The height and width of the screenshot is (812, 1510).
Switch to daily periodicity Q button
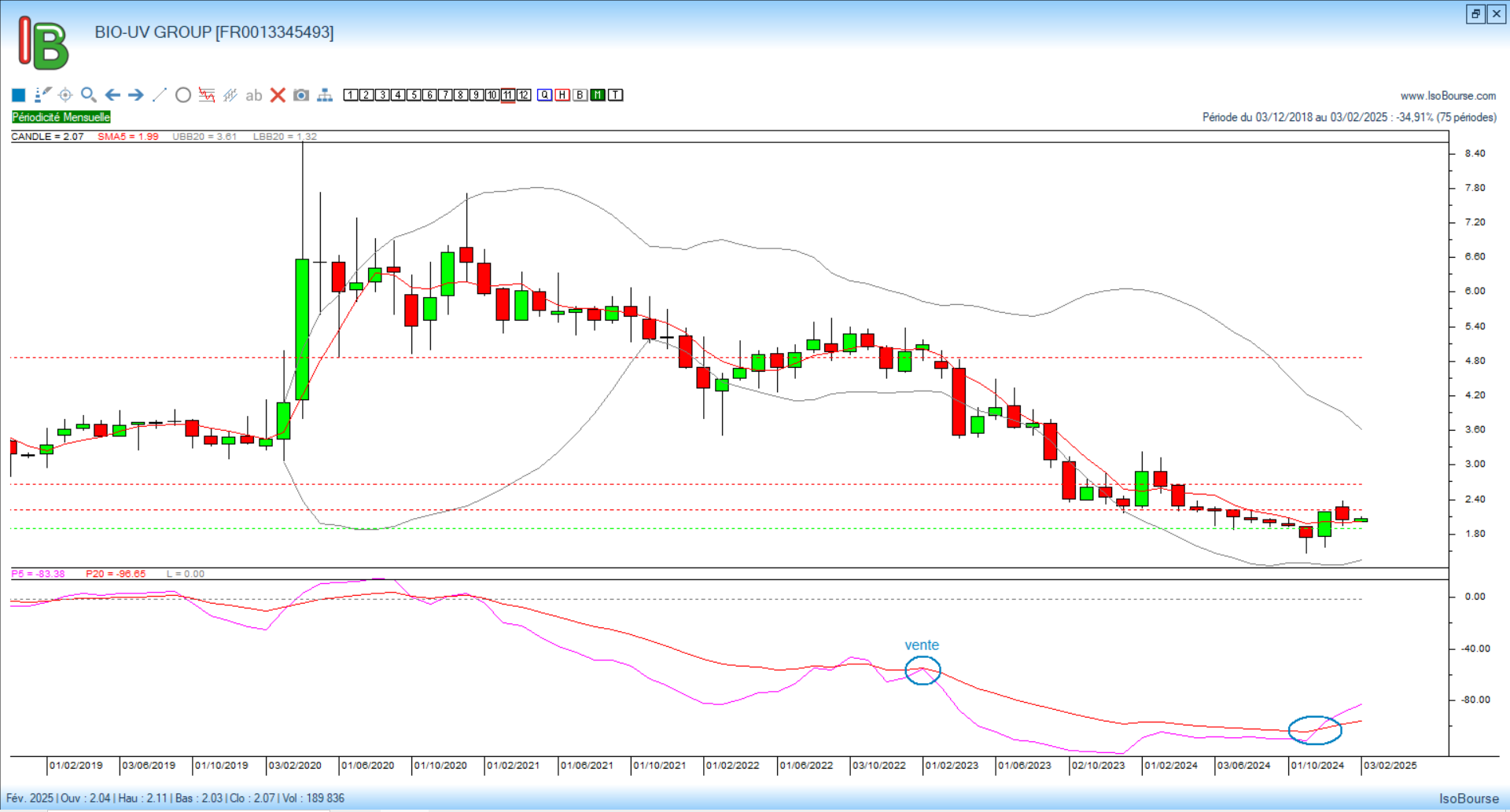[x=545, y=95]
